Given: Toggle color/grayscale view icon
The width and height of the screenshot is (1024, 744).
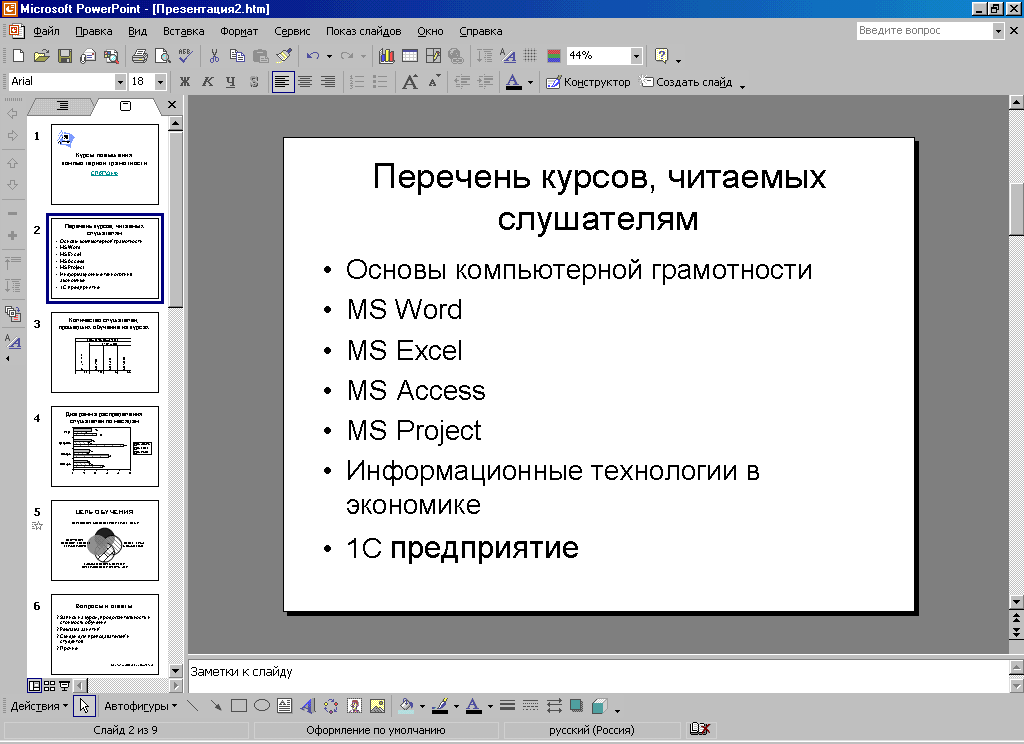Looking at the screenshot, I should click(x=554, y=56).
